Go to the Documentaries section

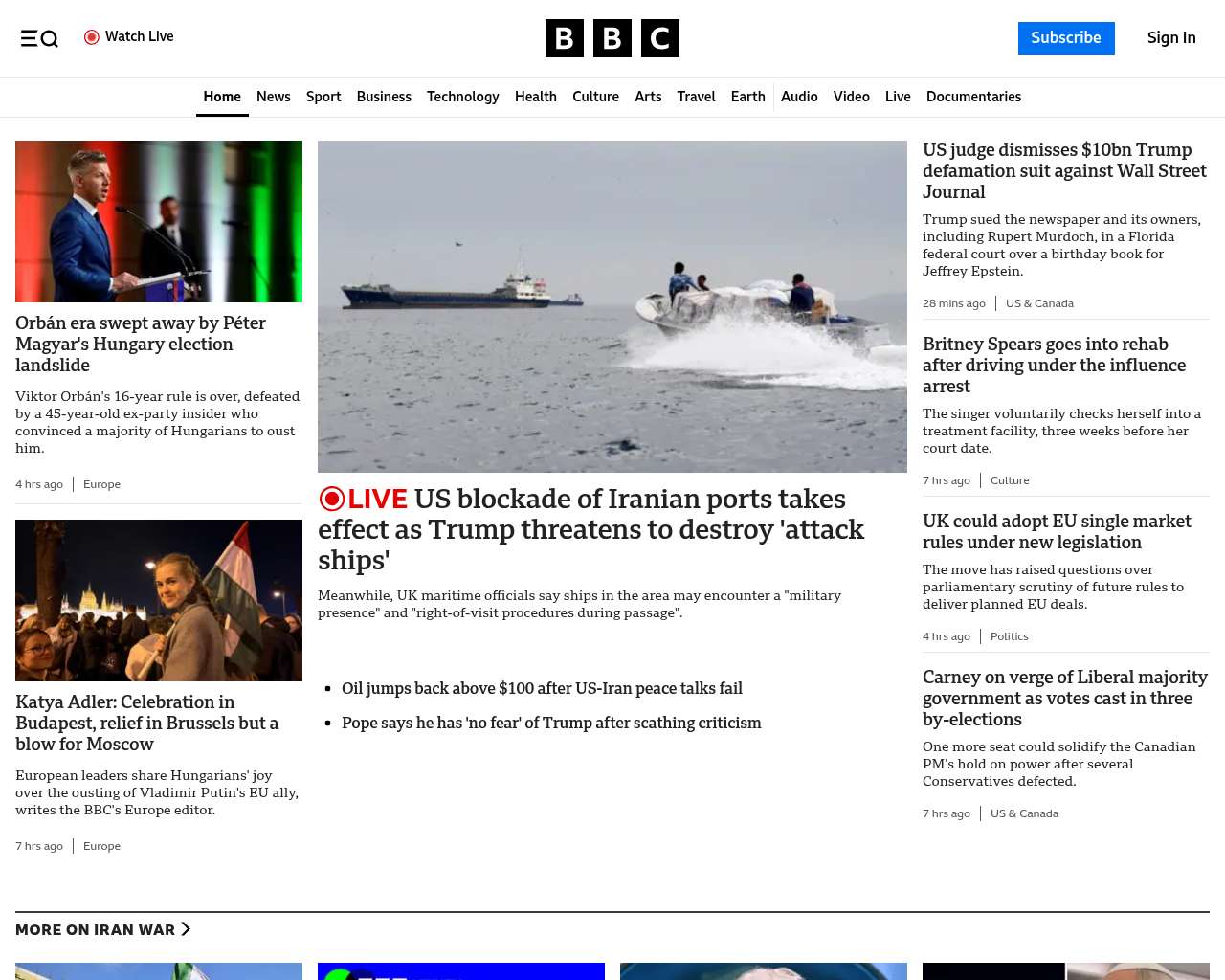(x=973, y=97)
